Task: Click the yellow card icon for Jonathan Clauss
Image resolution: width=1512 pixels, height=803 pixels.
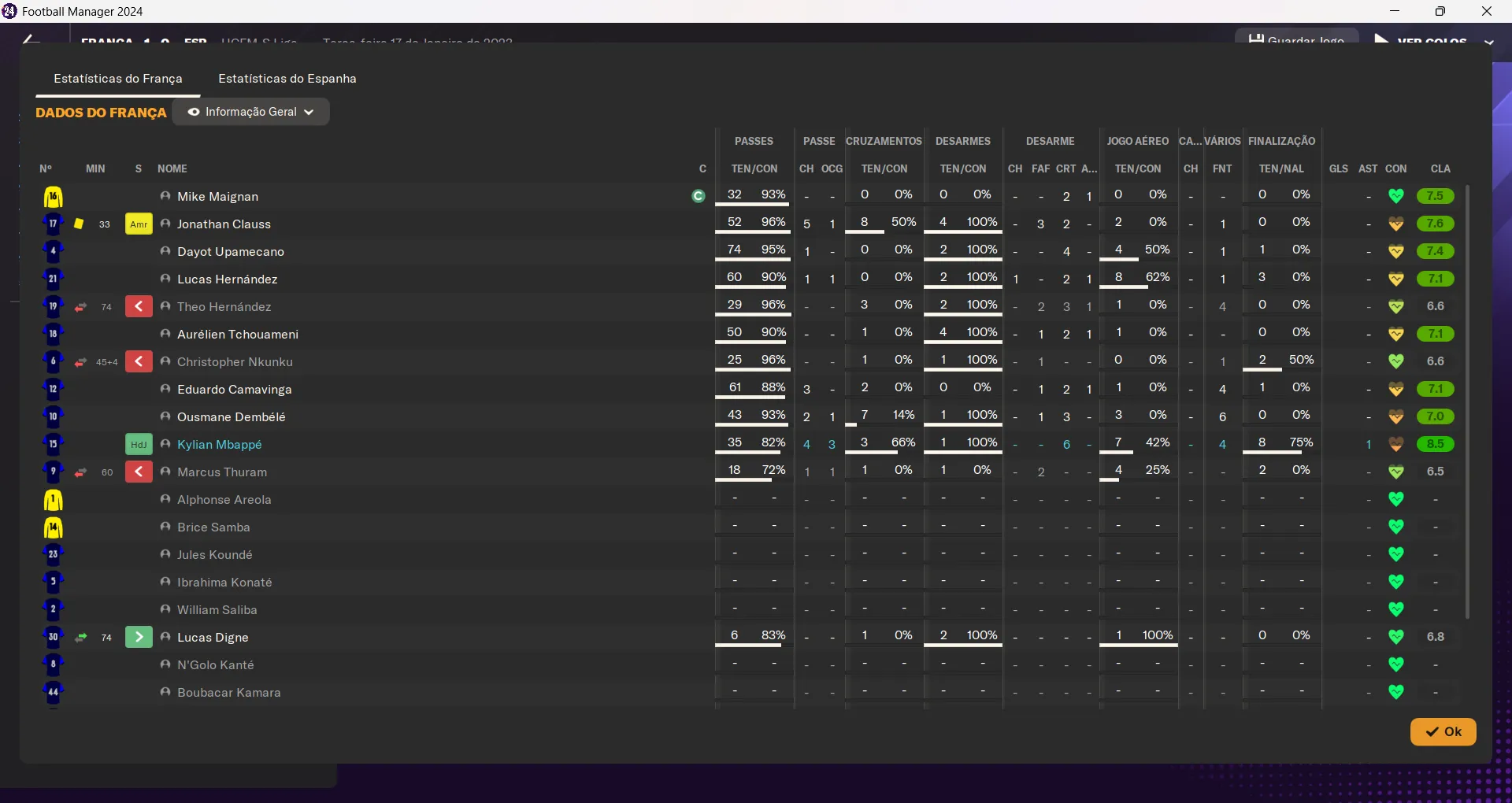Action: [79, 224]
